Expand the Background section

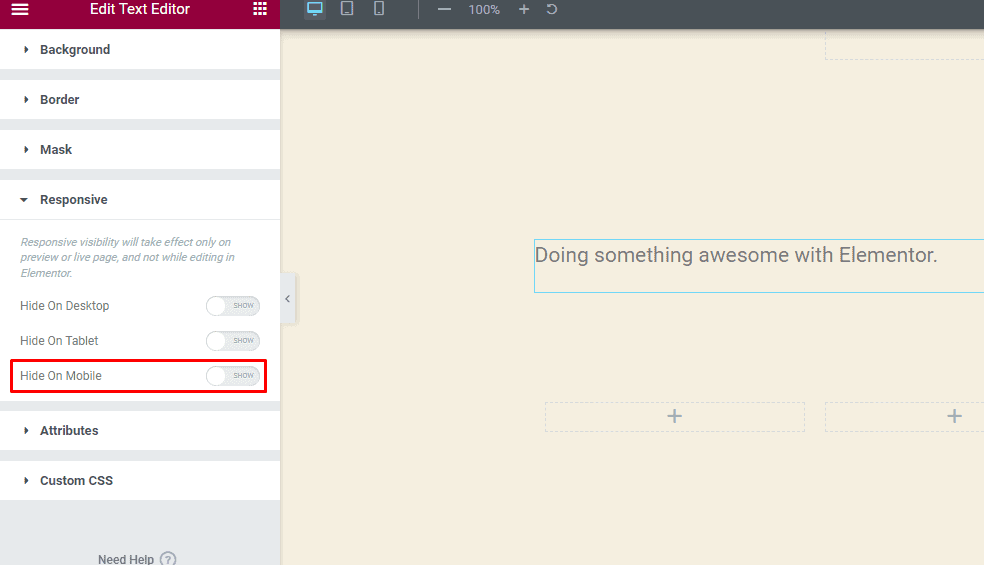click(140, 50)
